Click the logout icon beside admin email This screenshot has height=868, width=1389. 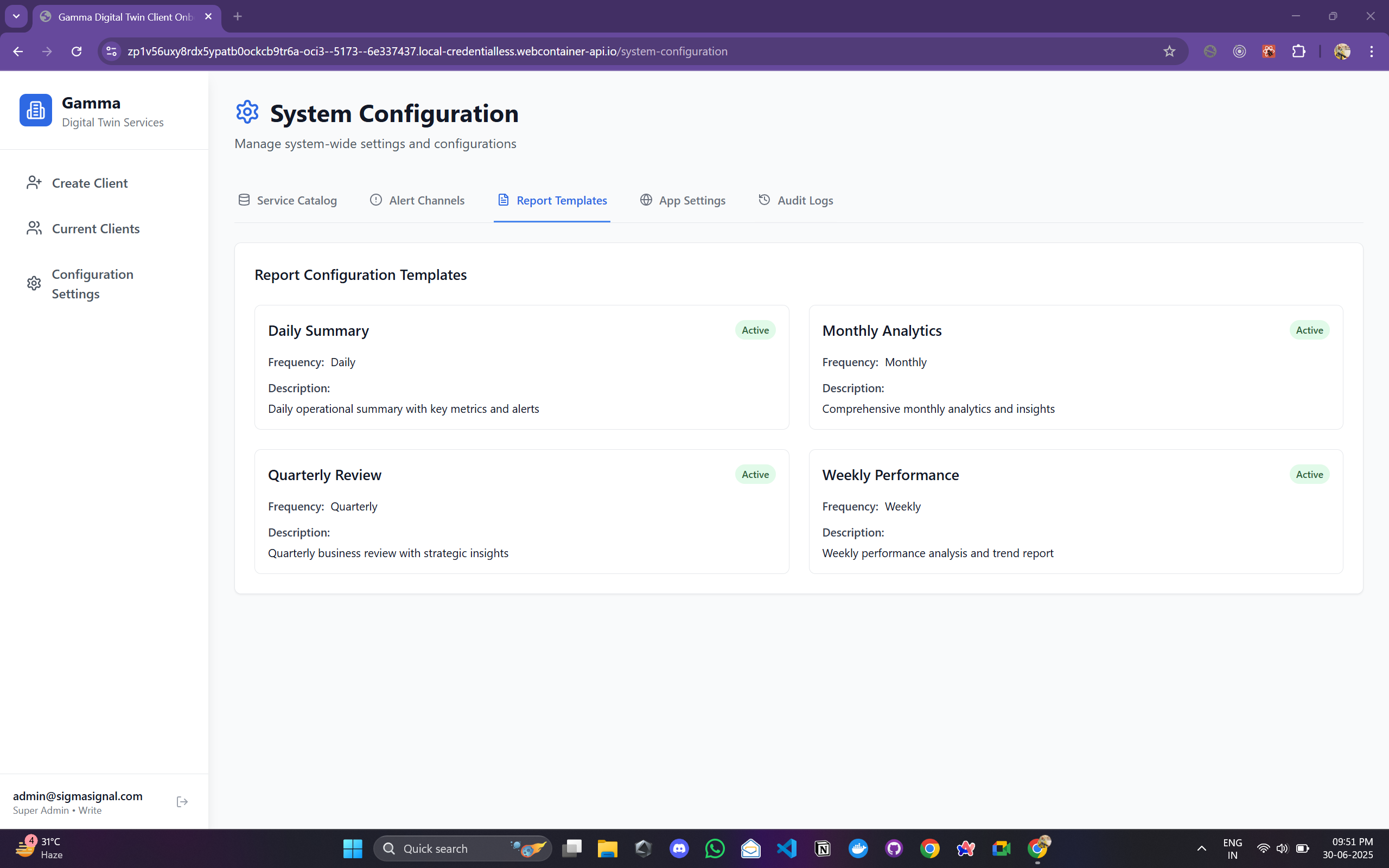click(x=182, y=801)
